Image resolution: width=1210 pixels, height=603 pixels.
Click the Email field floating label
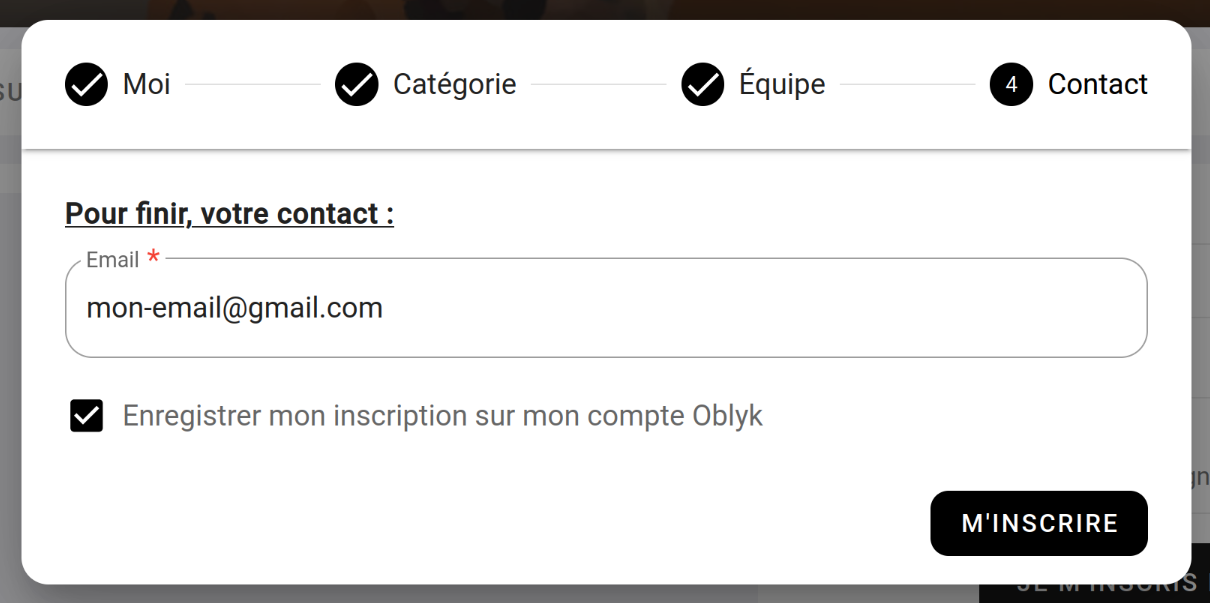(112, 260)
